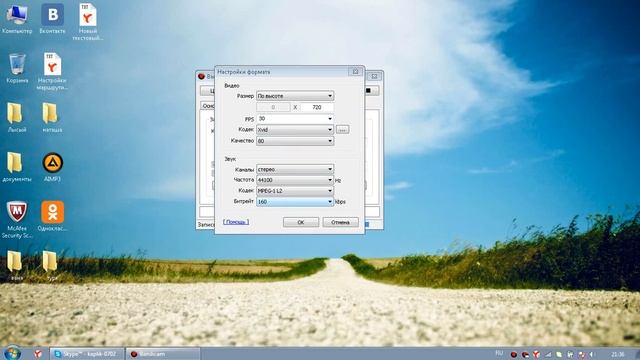Select the AIMP3 player shortcut

pyautogui.click(x=52, y=167)
